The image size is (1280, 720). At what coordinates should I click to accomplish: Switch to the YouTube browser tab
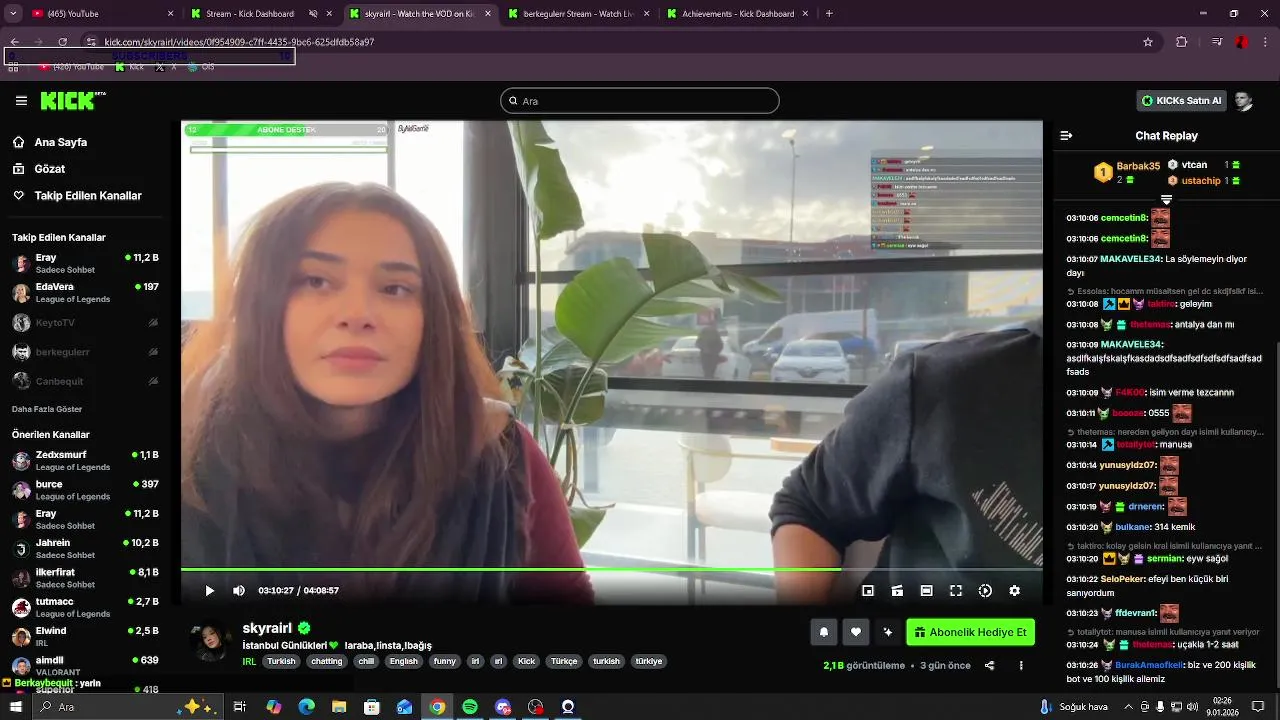103,14
